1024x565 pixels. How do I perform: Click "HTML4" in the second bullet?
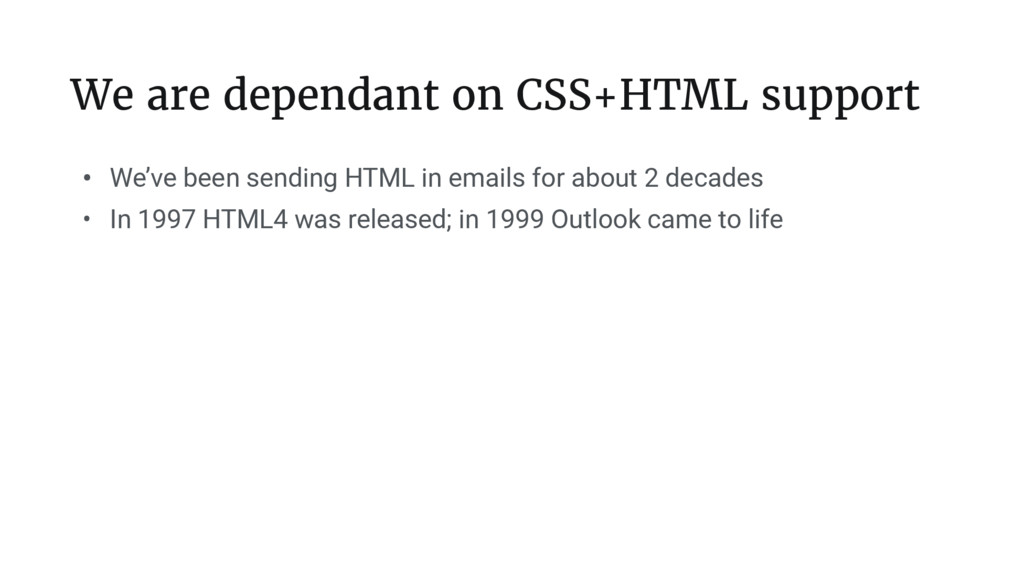(x=245, y=219)
